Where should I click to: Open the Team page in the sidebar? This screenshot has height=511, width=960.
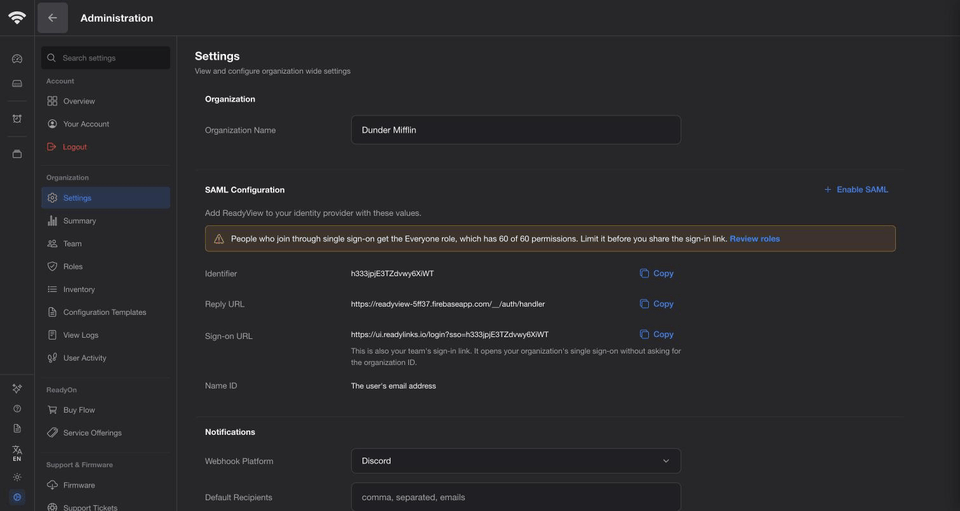tap(105, 244)
